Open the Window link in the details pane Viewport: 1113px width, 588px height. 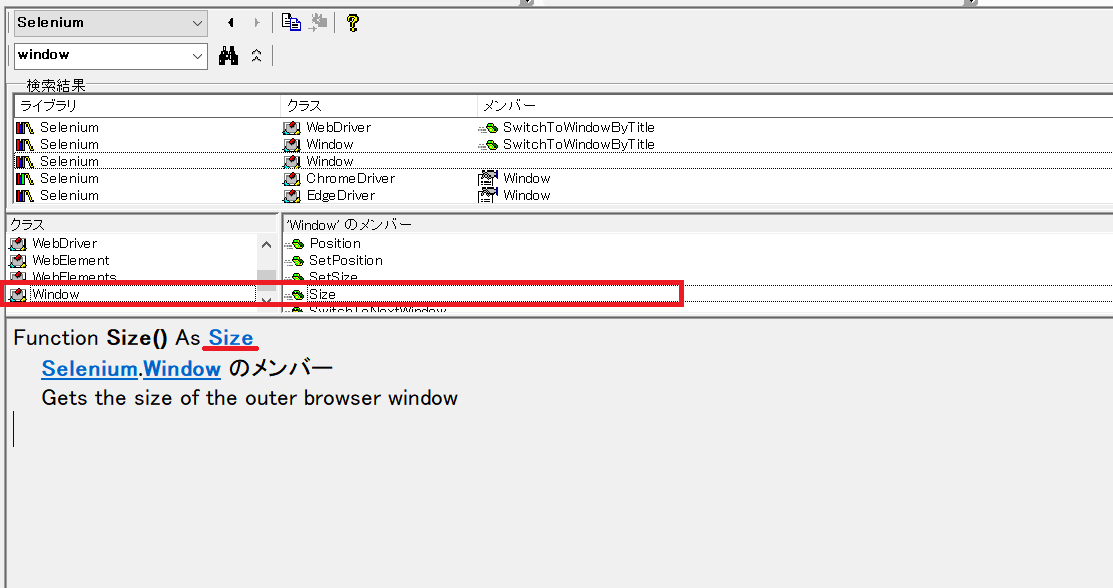[x=182, y=369]
